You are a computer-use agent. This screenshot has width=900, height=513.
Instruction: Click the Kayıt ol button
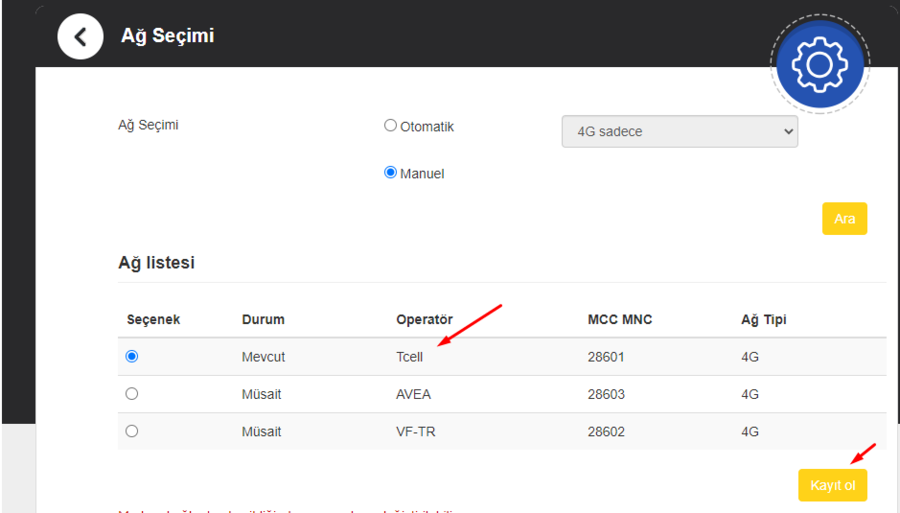pos(832,485)
